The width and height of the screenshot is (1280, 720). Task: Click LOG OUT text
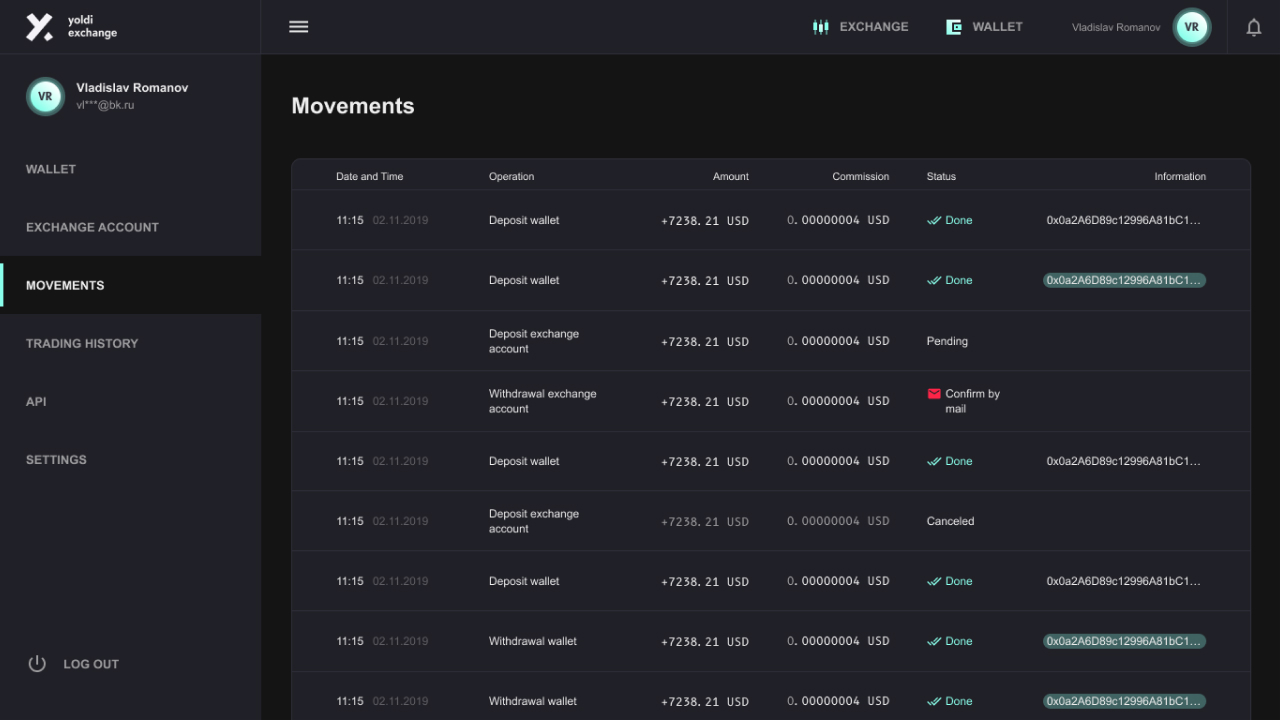[91, 664]
